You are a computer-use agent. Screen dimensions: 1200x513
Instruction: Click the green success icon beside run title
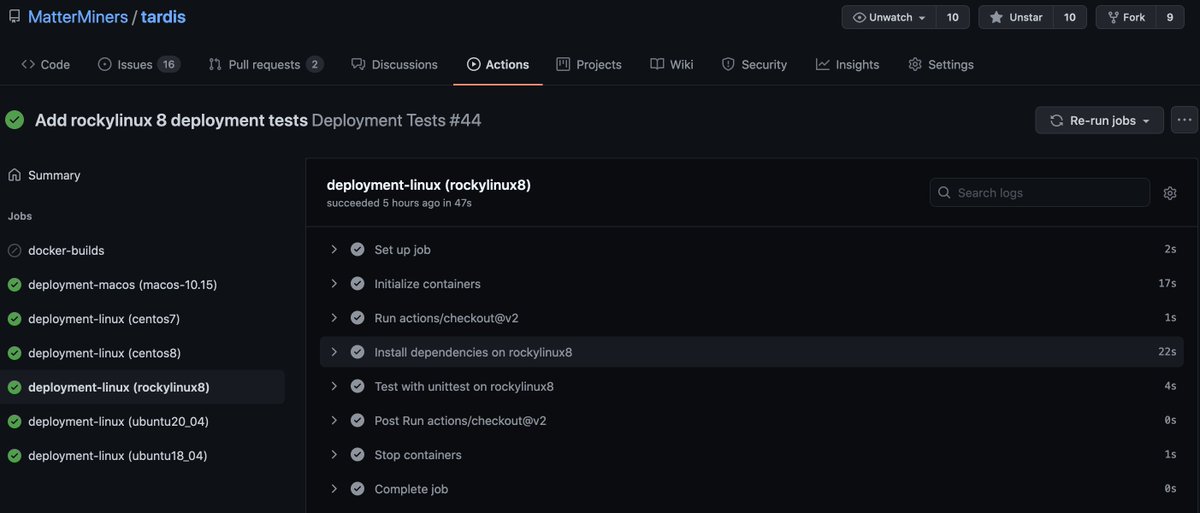pos(14,120)
